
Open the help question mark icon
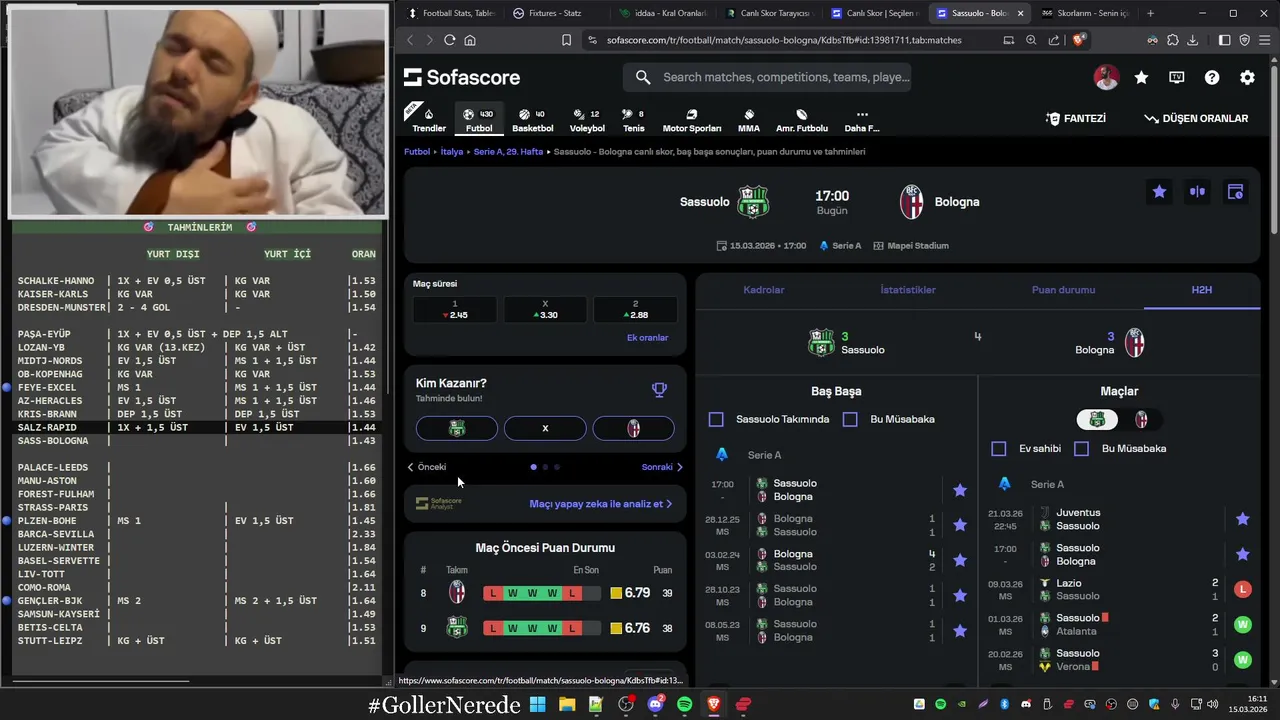(x=1212, y=78)
